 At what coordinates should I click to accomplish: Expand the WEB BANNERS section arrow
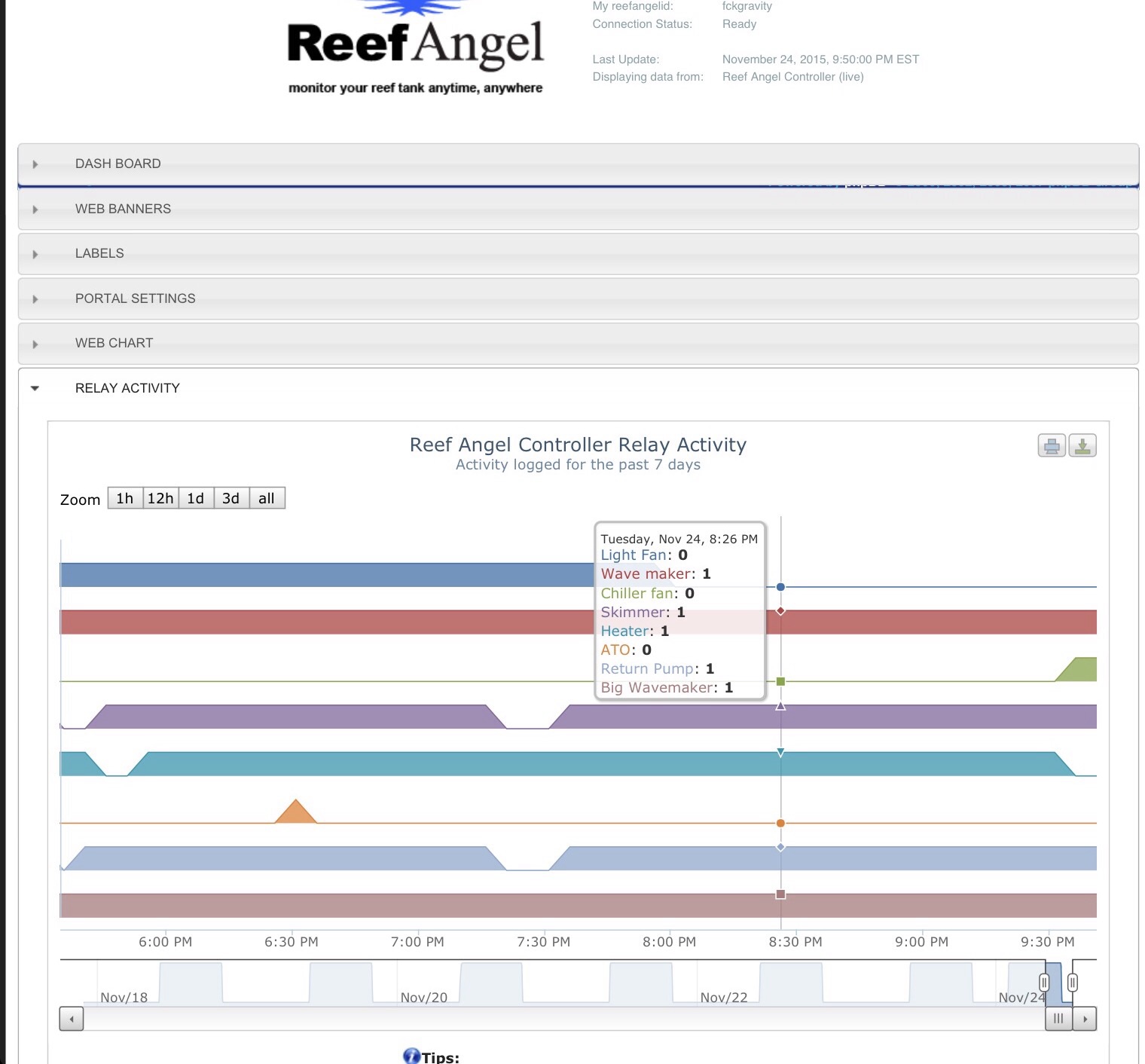click(35, 209)
